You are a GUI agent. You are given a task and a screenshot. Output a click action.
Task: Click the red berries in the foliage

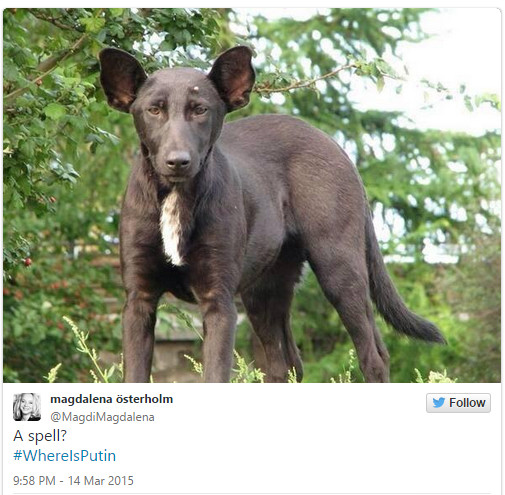tap(28, 262)
